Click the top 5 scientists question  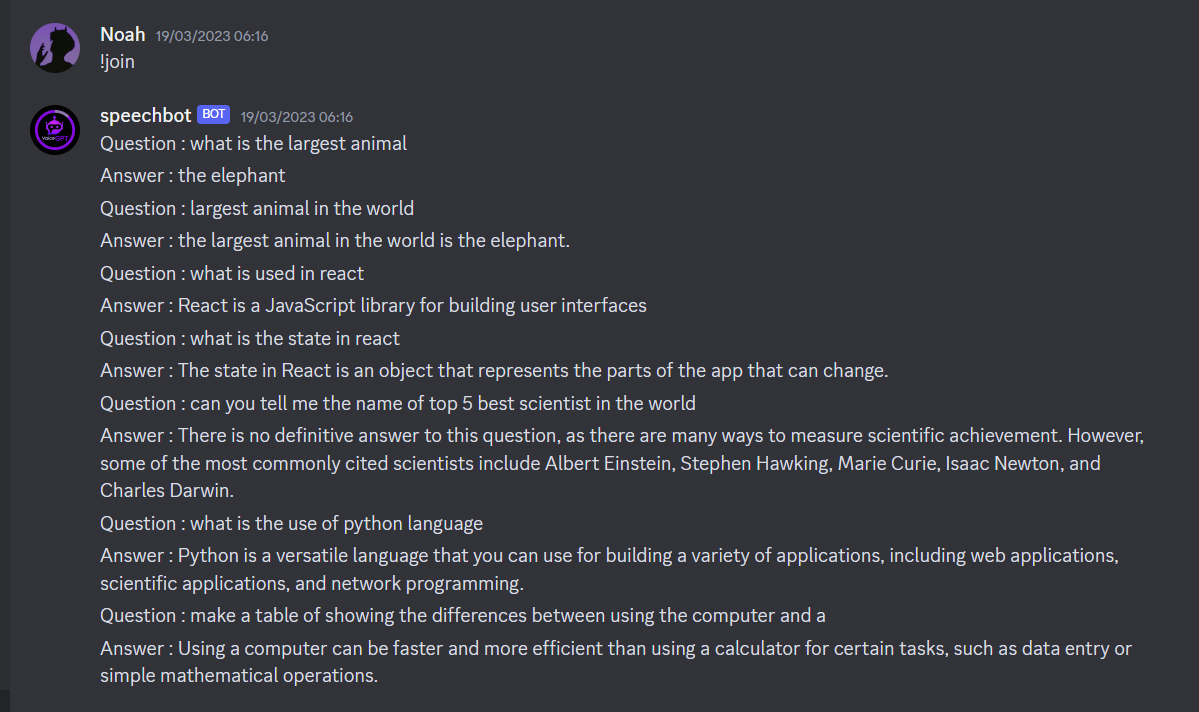pos(396,403)
